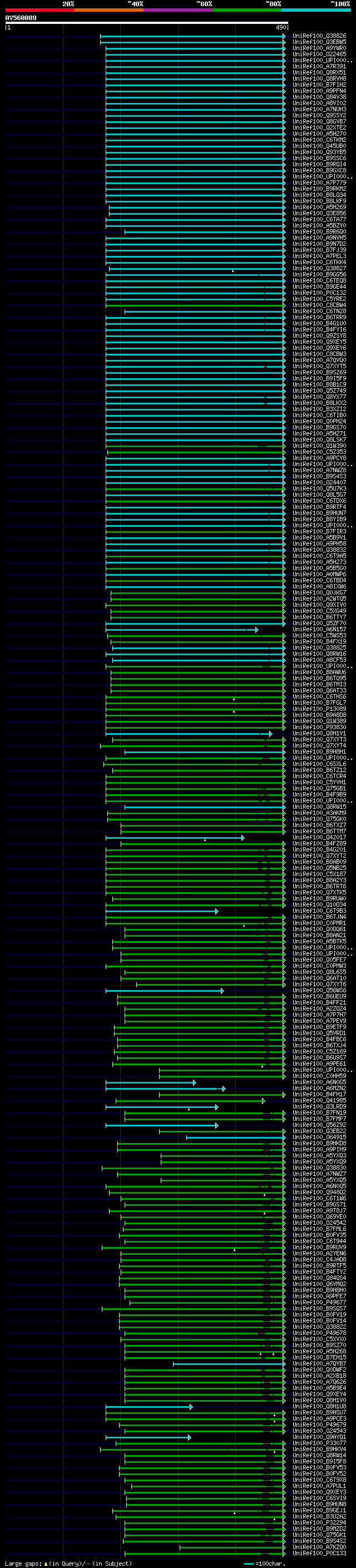Select the UniRef100_C5XG49 label
The image size is (356, 1568).
point(319,611)
